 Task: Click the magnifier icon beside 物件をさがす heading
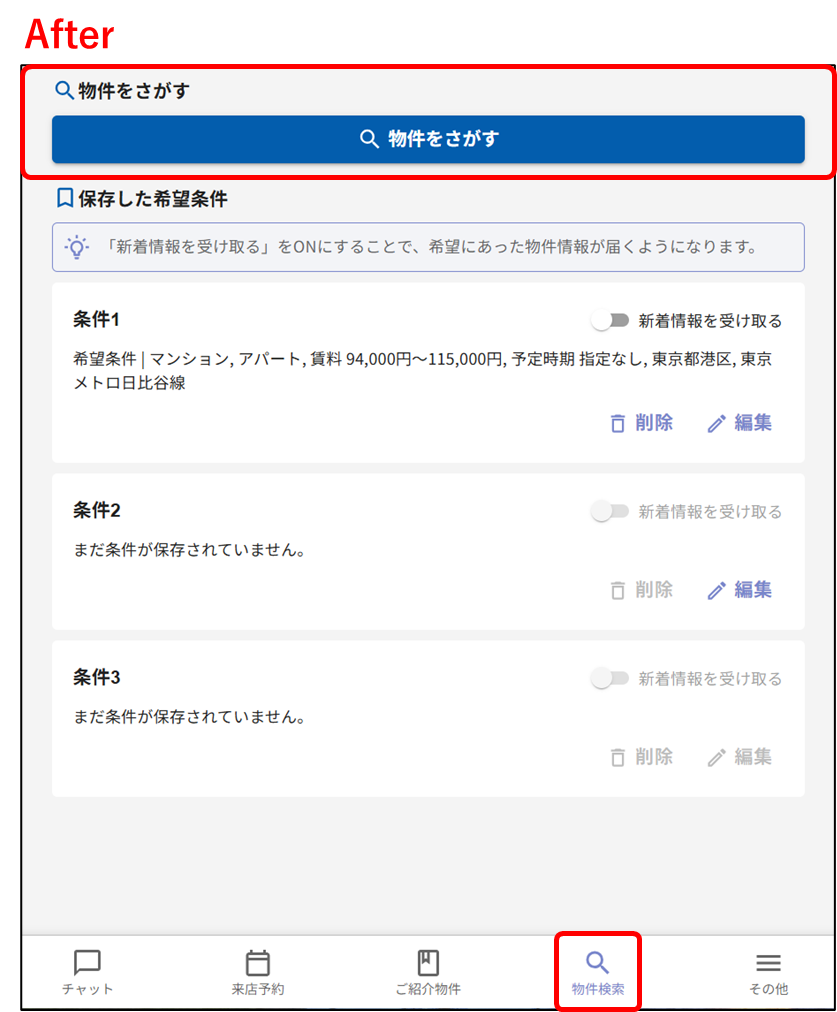64,90
